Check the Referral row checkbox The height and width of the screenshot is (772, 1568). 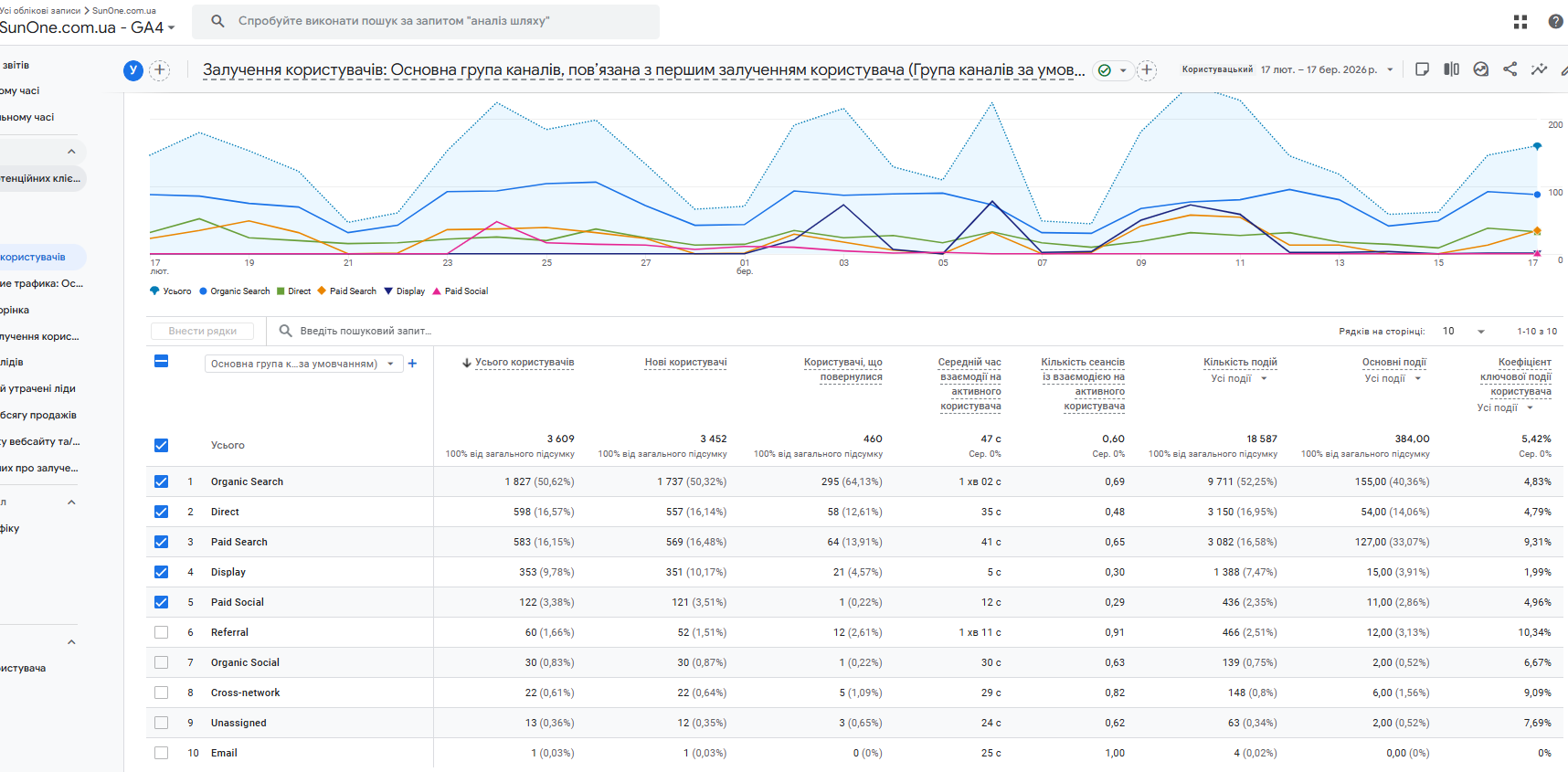(x=162, y=632)
